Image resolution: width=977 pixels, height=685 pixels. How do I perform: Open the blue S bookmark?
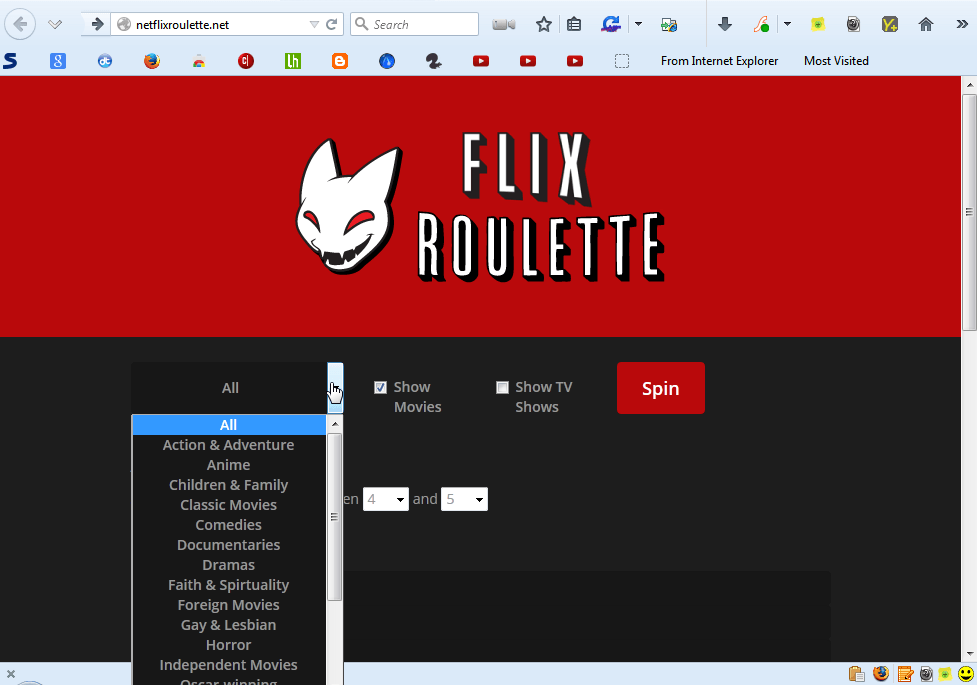coord(10,60)
